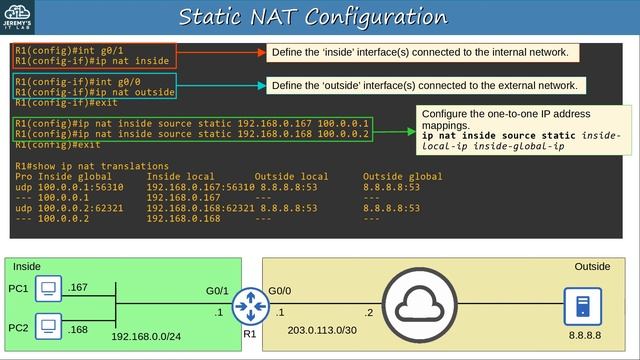Click the 'Inside local' column header
Screen dimensions: 640x360
tap(180, 176)
